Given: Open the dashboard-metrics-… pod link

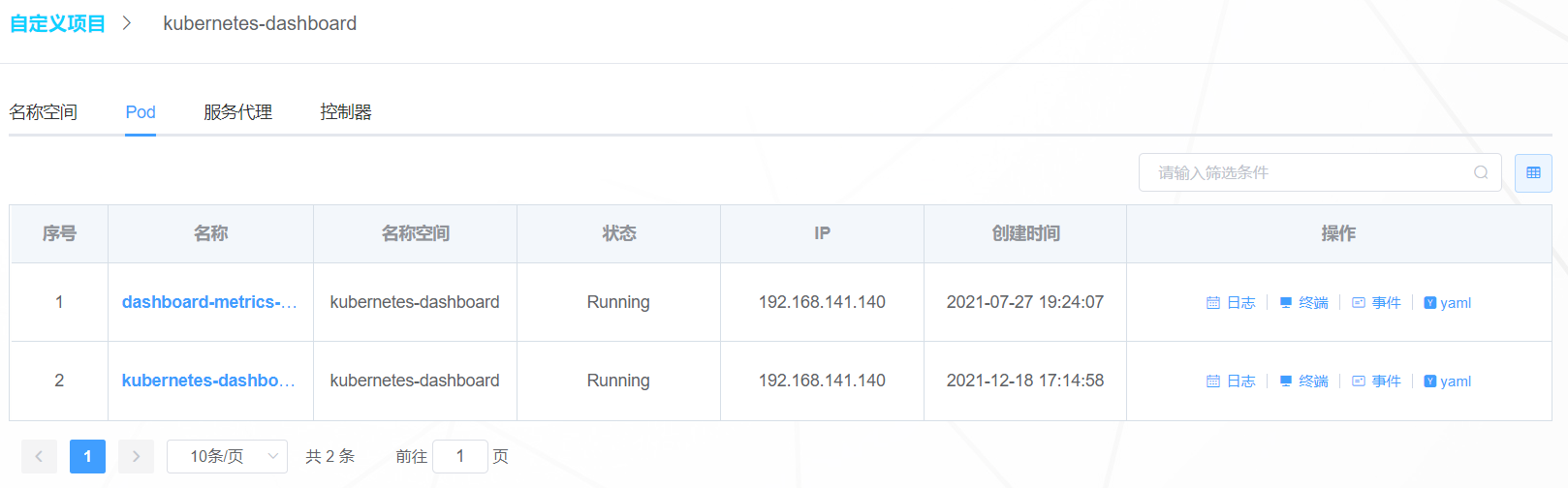Looking at the screenshot, I should [209, 302].
